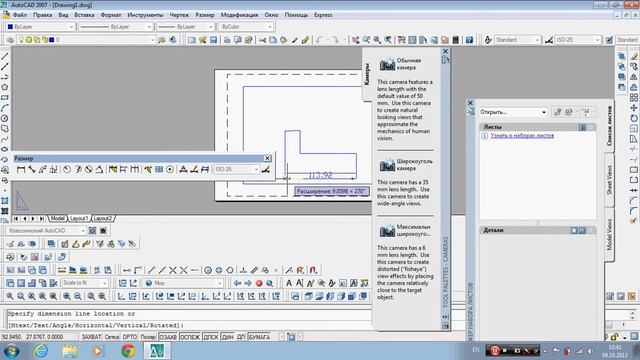Click the first zoom magnifier in zoom toolbar
The width and height of the screenshot is (640, 360).
coord(10,296)
